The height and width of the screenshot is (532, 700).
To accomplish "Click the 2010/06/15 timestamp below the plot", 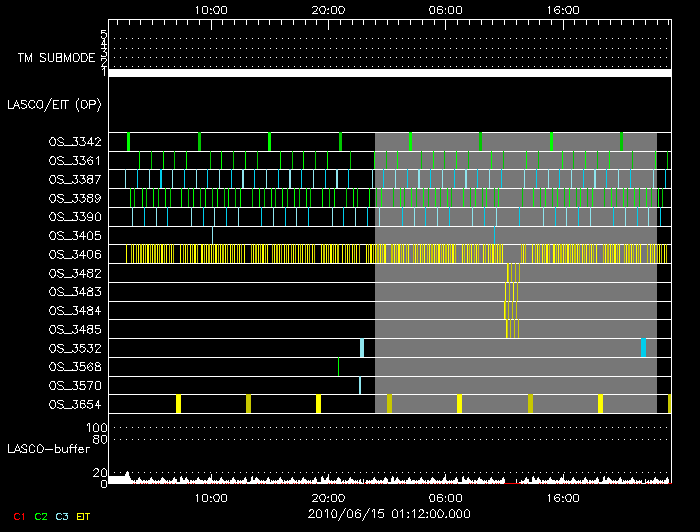I will 388,514.
